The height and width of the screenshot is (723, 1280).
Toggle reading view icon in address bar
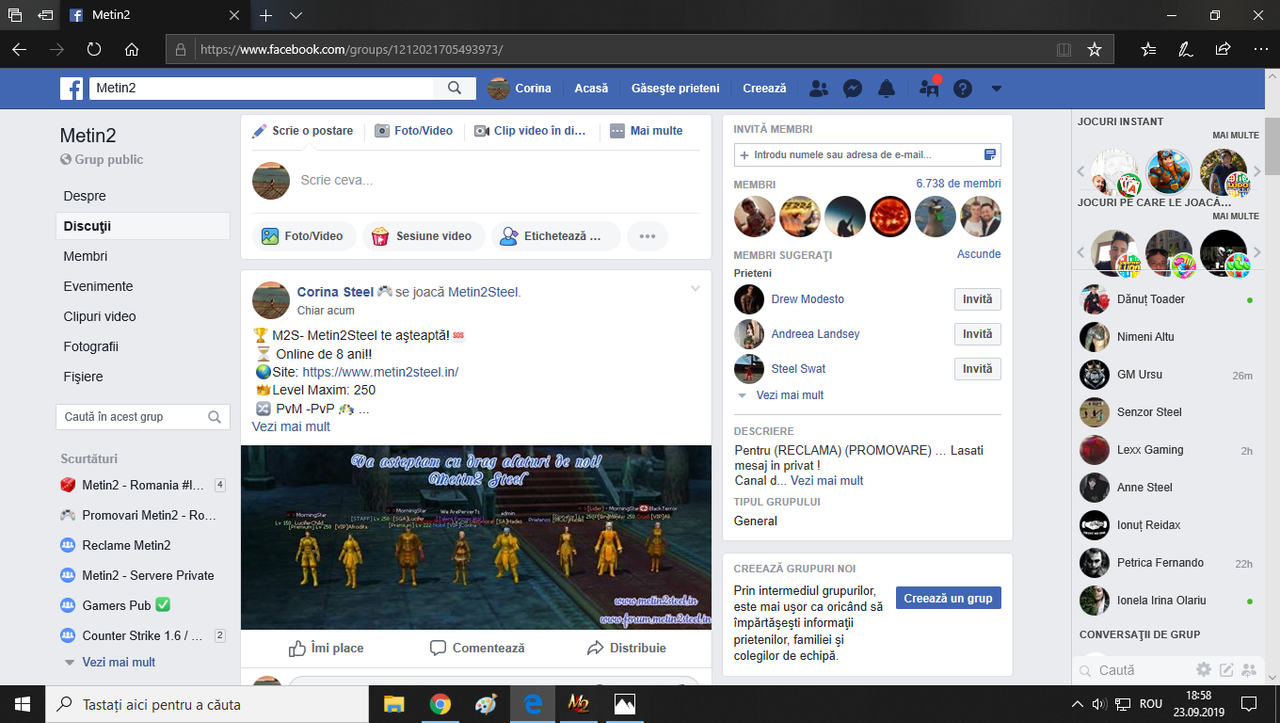[x=1064, y=49]
